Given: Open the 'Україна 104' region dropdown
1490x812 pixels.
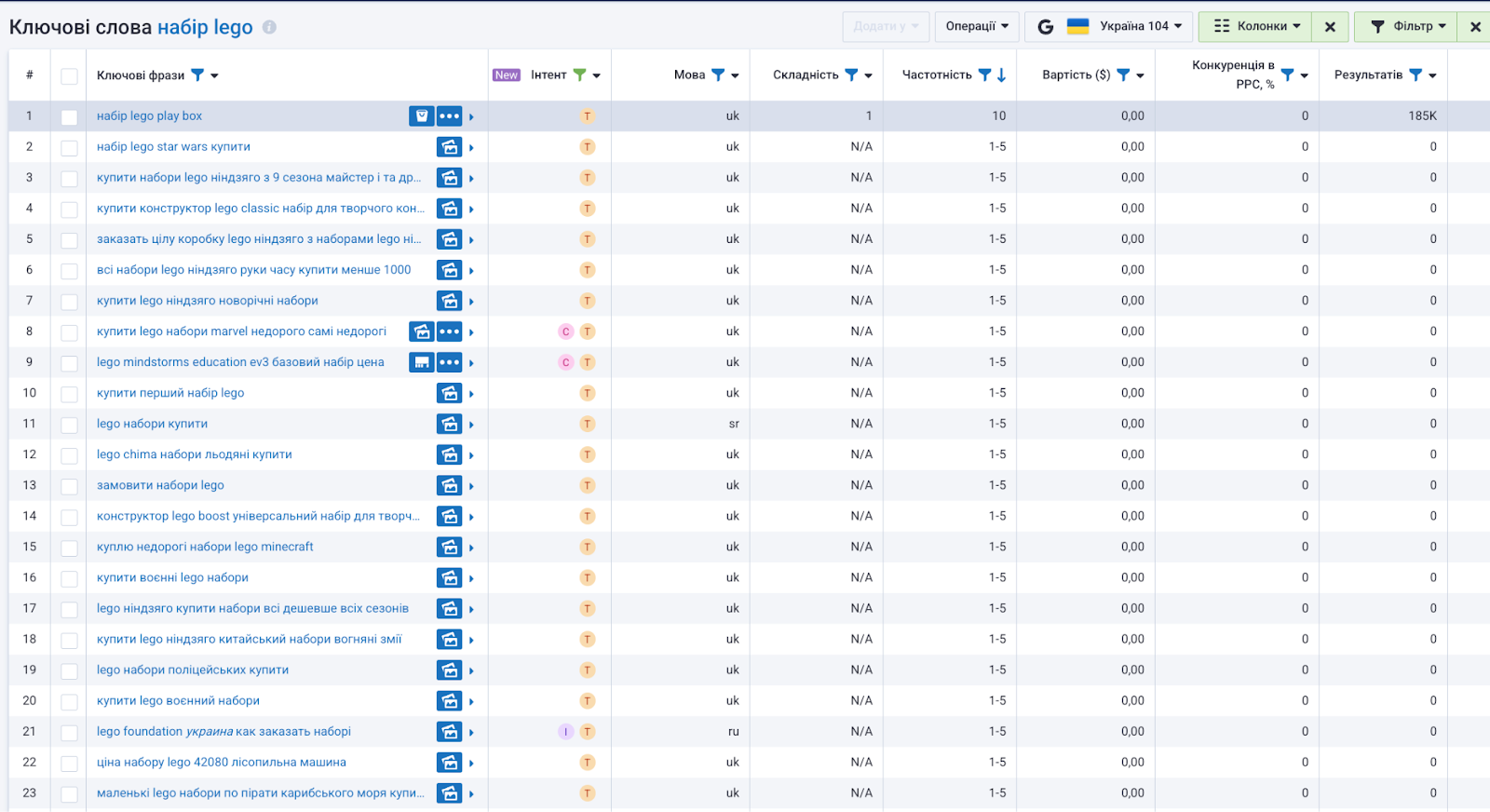Looking at the screenshot, I should coord(1141,26).
